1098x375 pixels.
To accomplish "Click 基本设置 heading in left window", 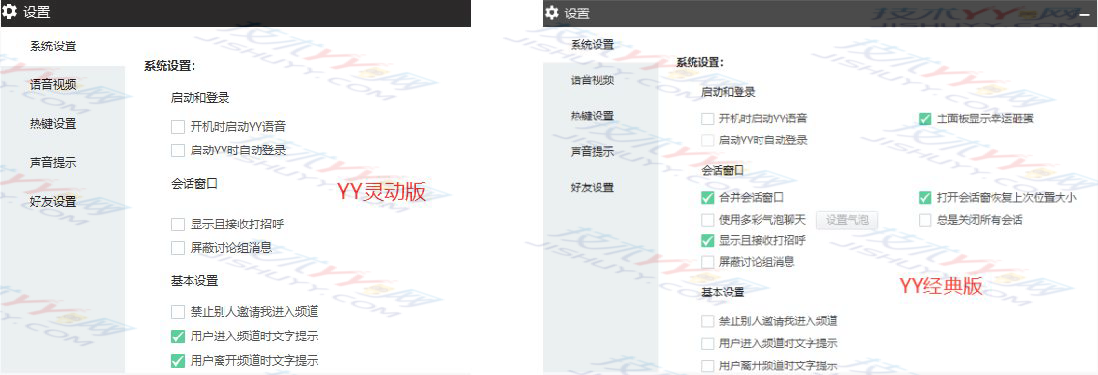I will [x=195, y=281].
